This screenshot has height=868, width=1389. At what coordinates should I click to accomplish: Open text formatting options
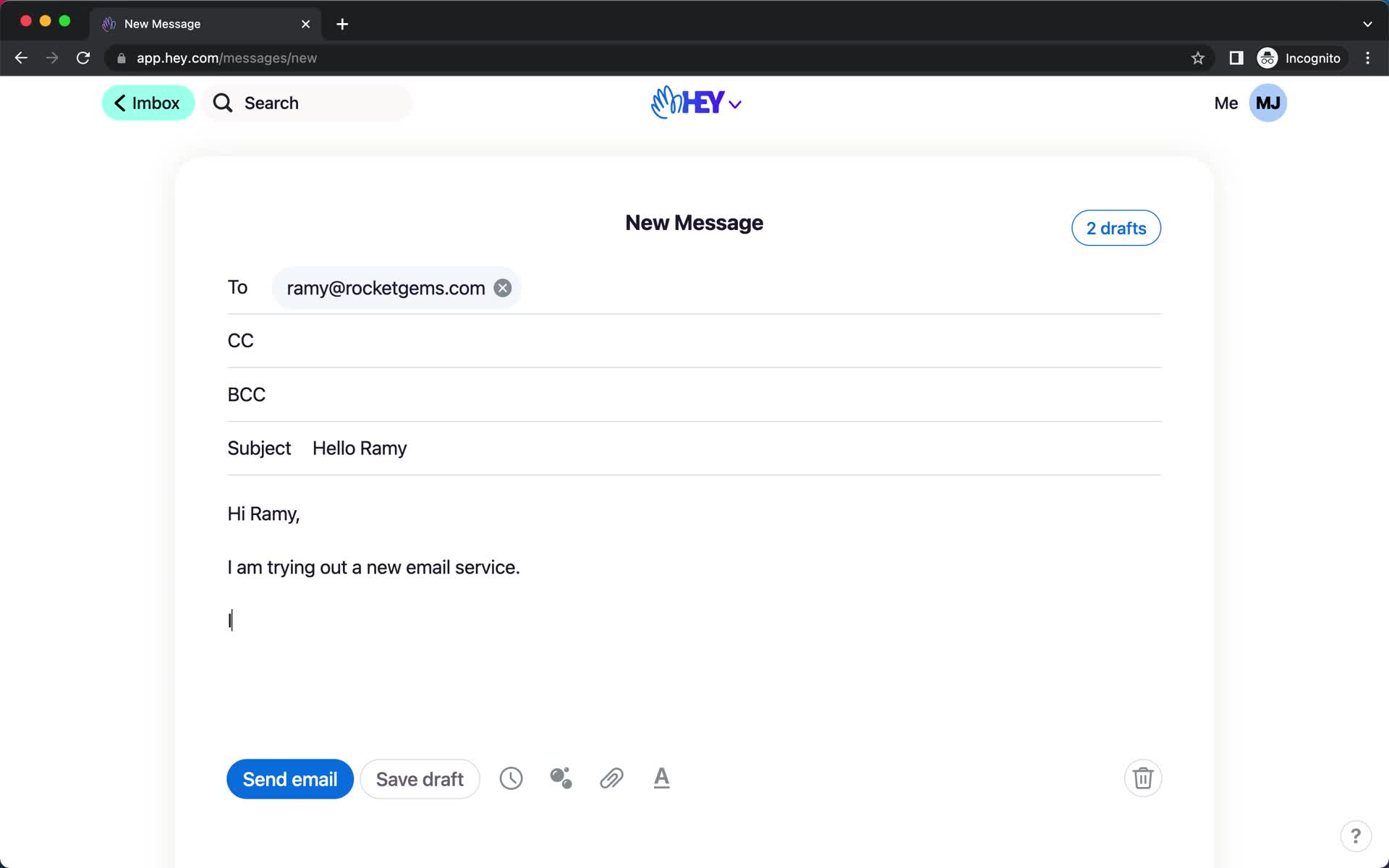(661, 779)
